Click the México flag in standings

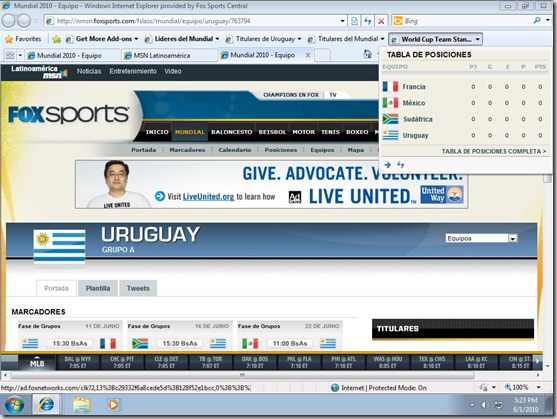click(x=390, y=103)
